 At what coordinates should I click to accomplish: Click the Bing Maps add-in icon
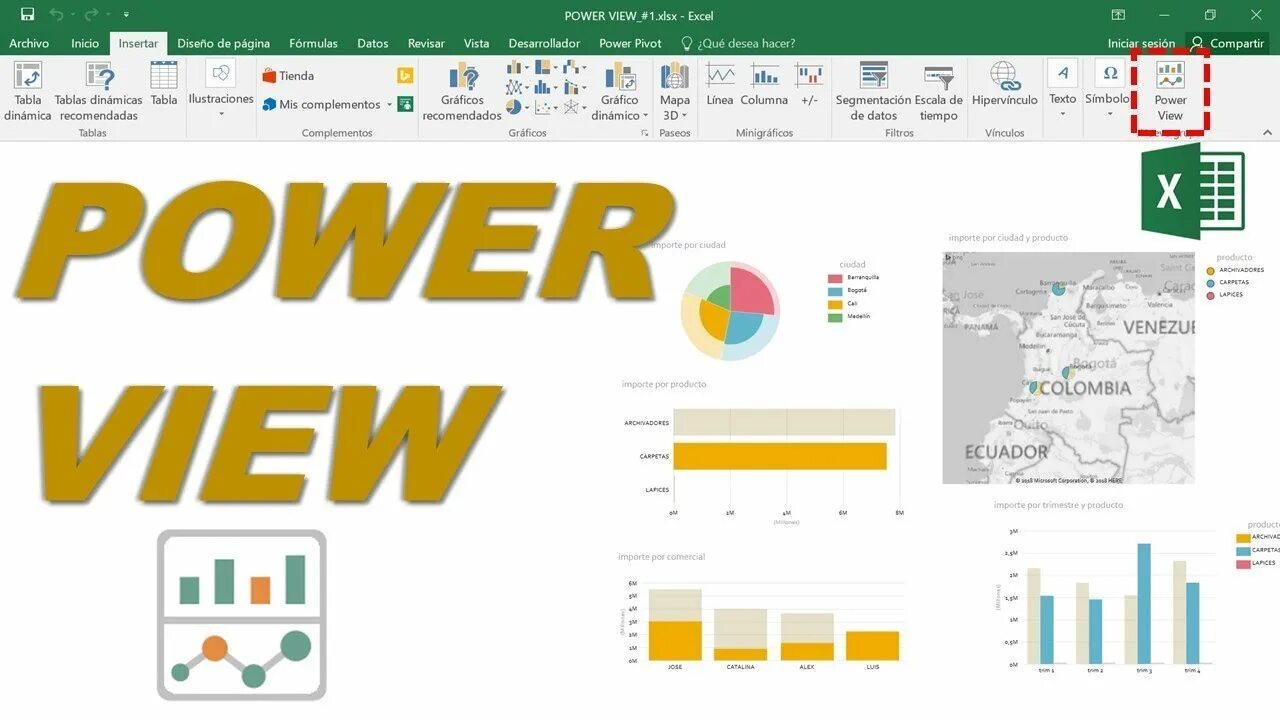405,76
